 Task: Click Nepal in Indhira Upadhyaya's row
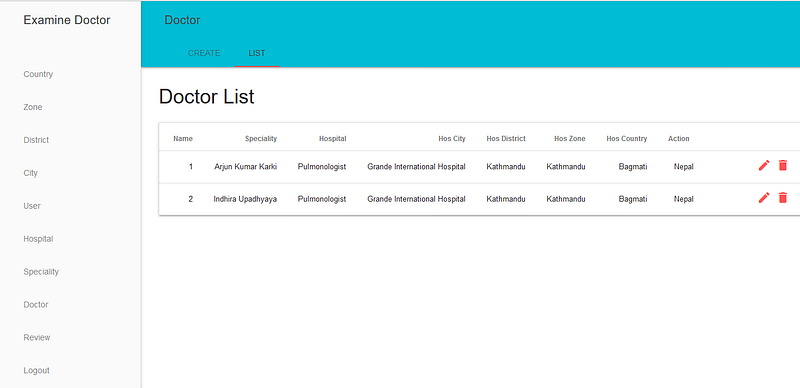coord(684,199)
